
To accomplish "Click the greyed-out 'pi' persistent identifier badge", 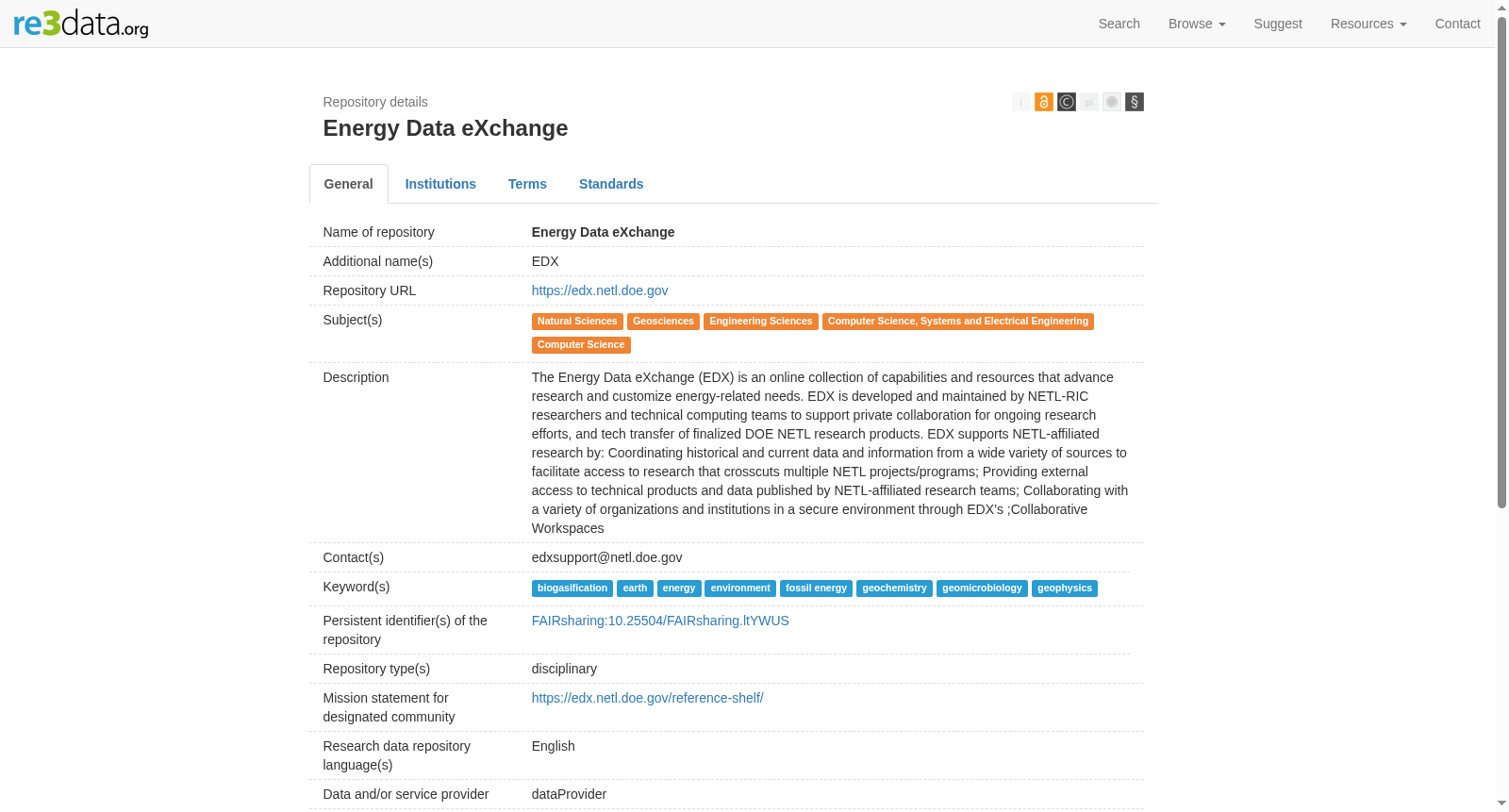I will [1089, 102].
